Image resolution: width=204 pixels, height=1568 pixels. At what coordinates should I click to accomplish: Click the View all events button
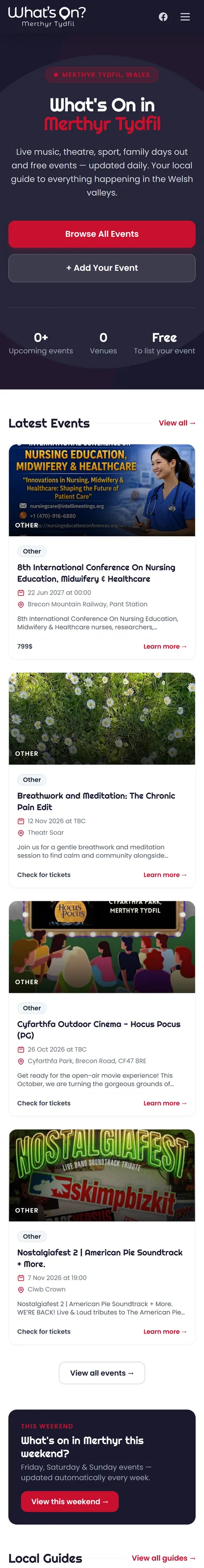[102, 1372]
